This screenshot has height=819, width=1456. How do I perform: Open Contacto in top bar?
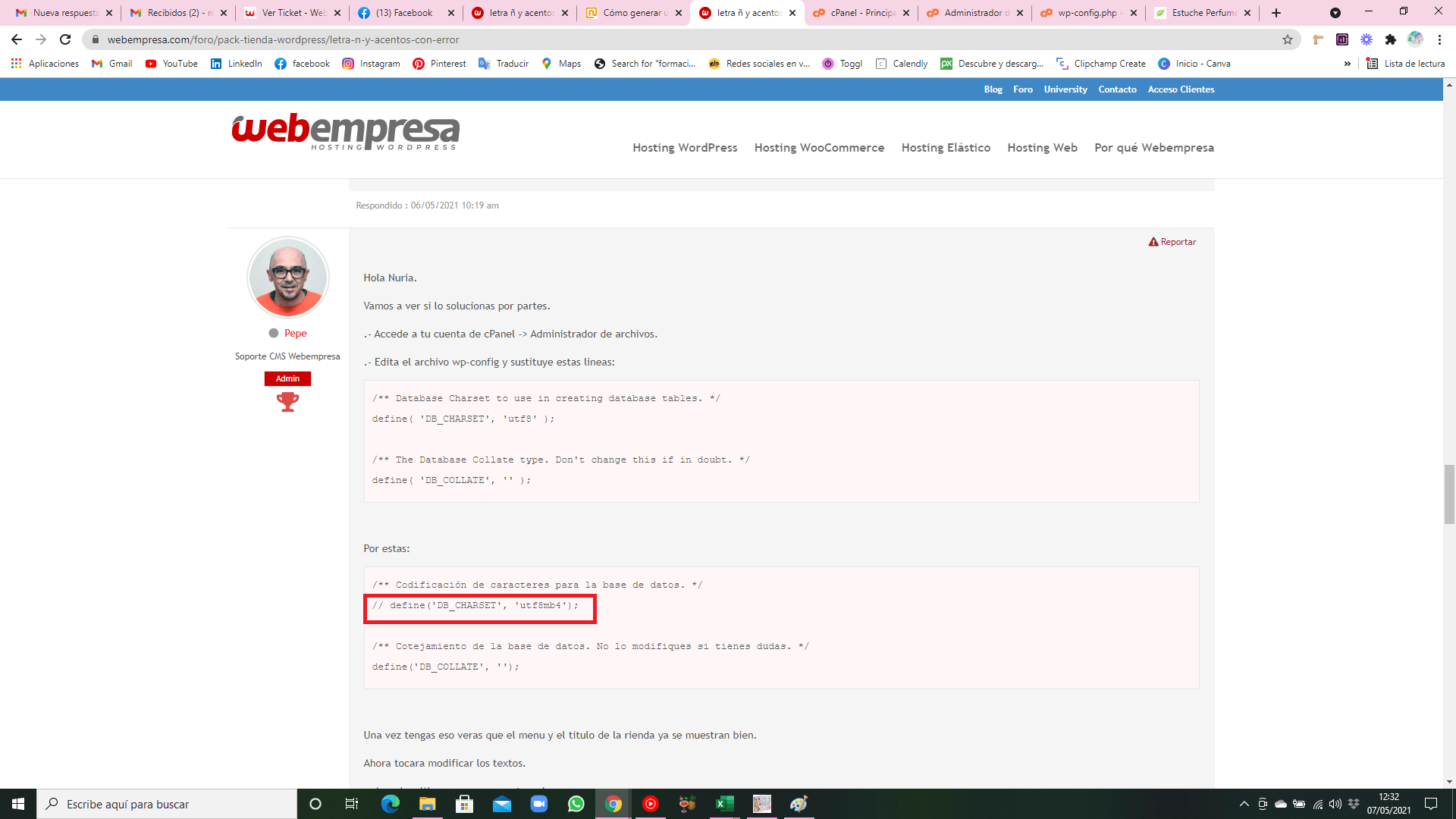click(1117, 89)
